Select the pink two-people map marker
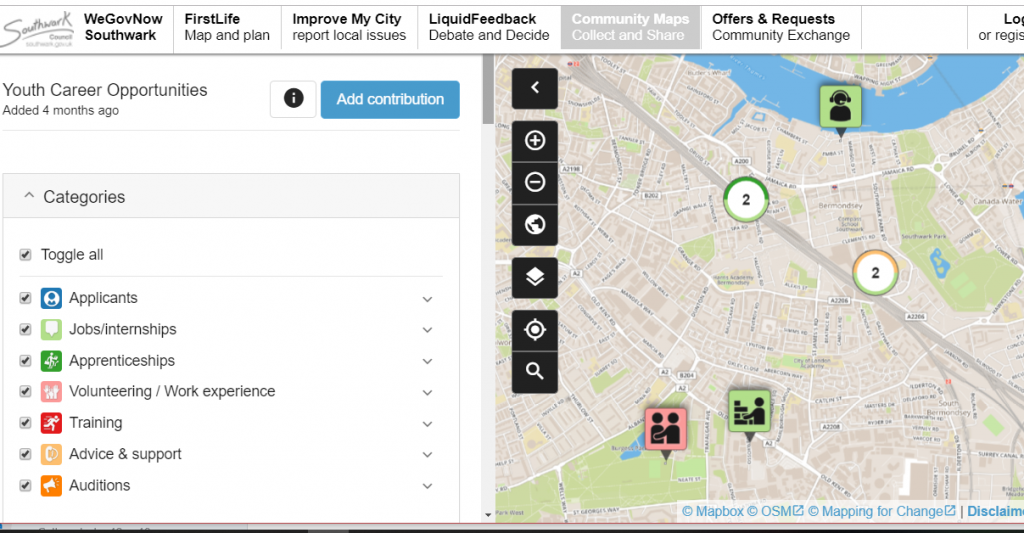Screen dimensions: 1024x533 (665, 429)
